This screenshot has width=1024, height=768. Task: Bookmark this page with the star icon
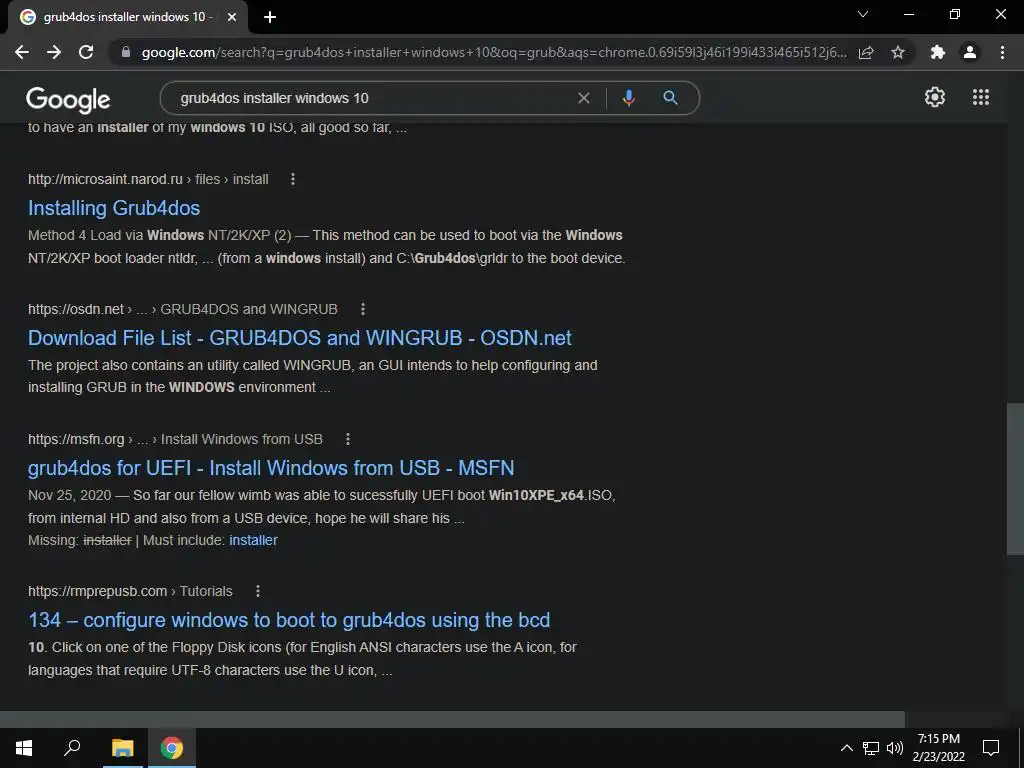click(898, 52)
